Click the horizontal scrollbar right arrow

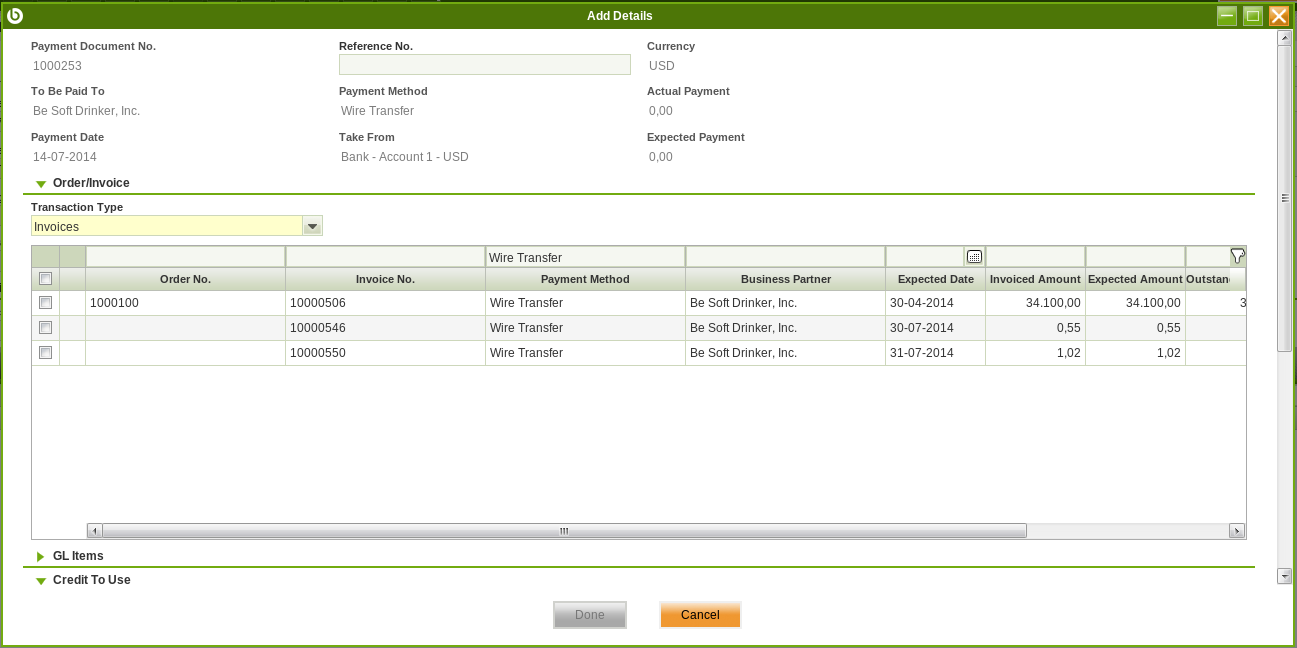(1237, 531)
